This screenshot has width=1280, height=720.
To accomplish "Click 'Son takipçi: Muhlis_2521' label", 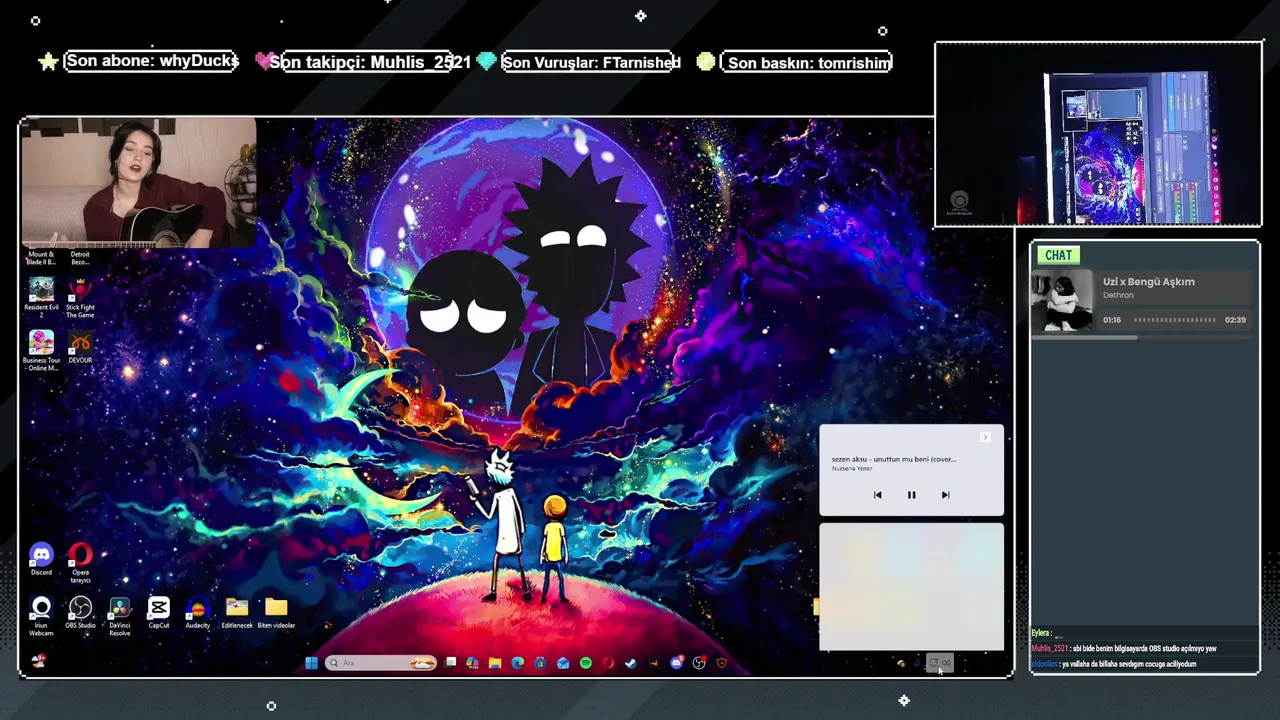I will point(370,62).
